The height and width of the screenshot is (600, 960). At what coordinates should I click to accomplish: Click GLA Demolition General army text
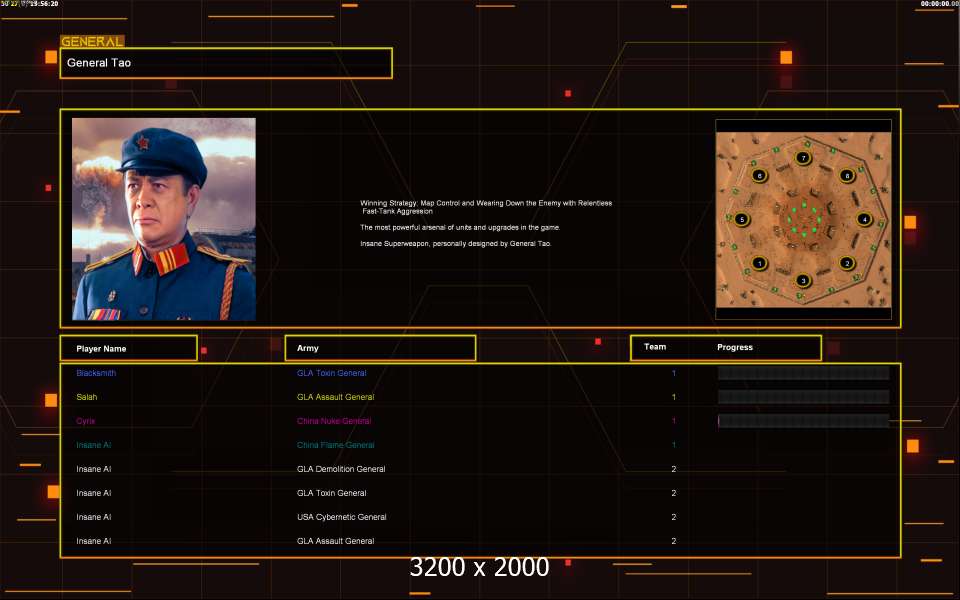tap(341, 469)
